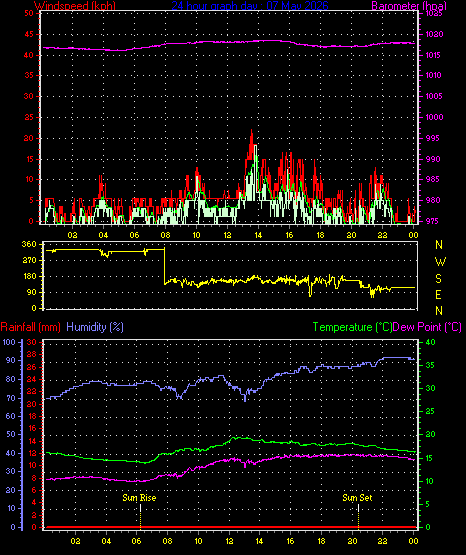
Task: Click the 40 tick on temperature scale
Action: [x=431, y=342]
